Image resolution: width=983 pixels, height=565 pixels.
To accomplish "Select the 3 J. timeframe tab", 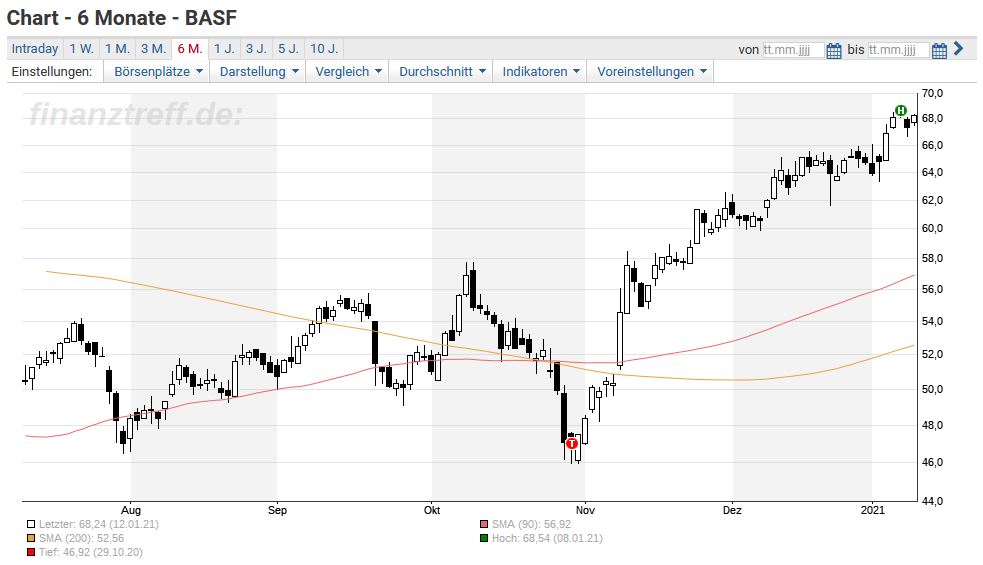I will pyautogui.click(x=256, y=49).
